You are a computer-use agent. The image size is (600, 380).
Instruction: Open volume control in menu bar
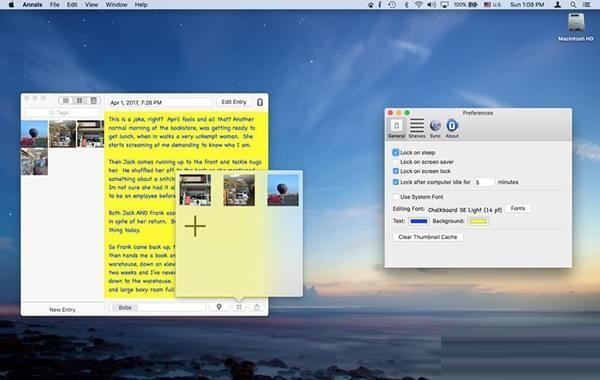432,5
